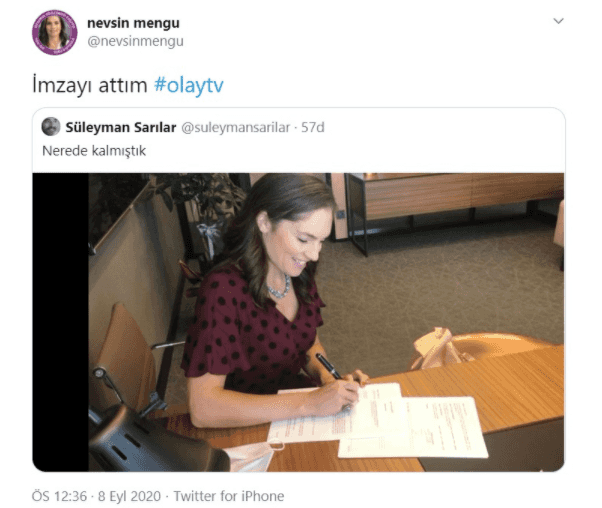The image size is (602, 508).
Task: Expand the tweet options chevron
Action: 558,21
